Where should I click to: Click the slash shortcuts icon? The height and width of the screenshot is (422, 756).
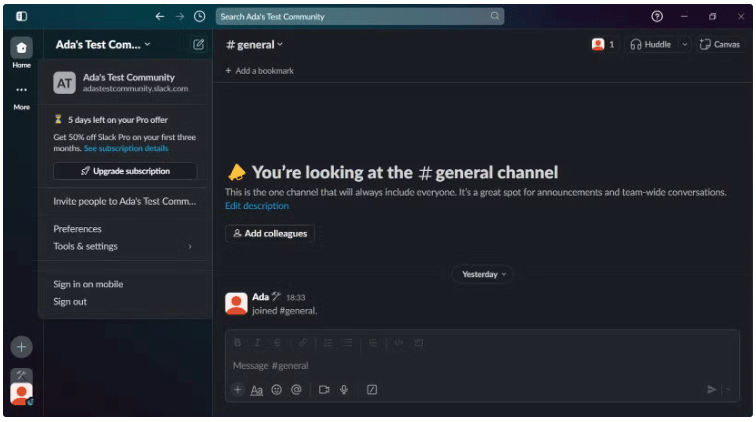372,390
